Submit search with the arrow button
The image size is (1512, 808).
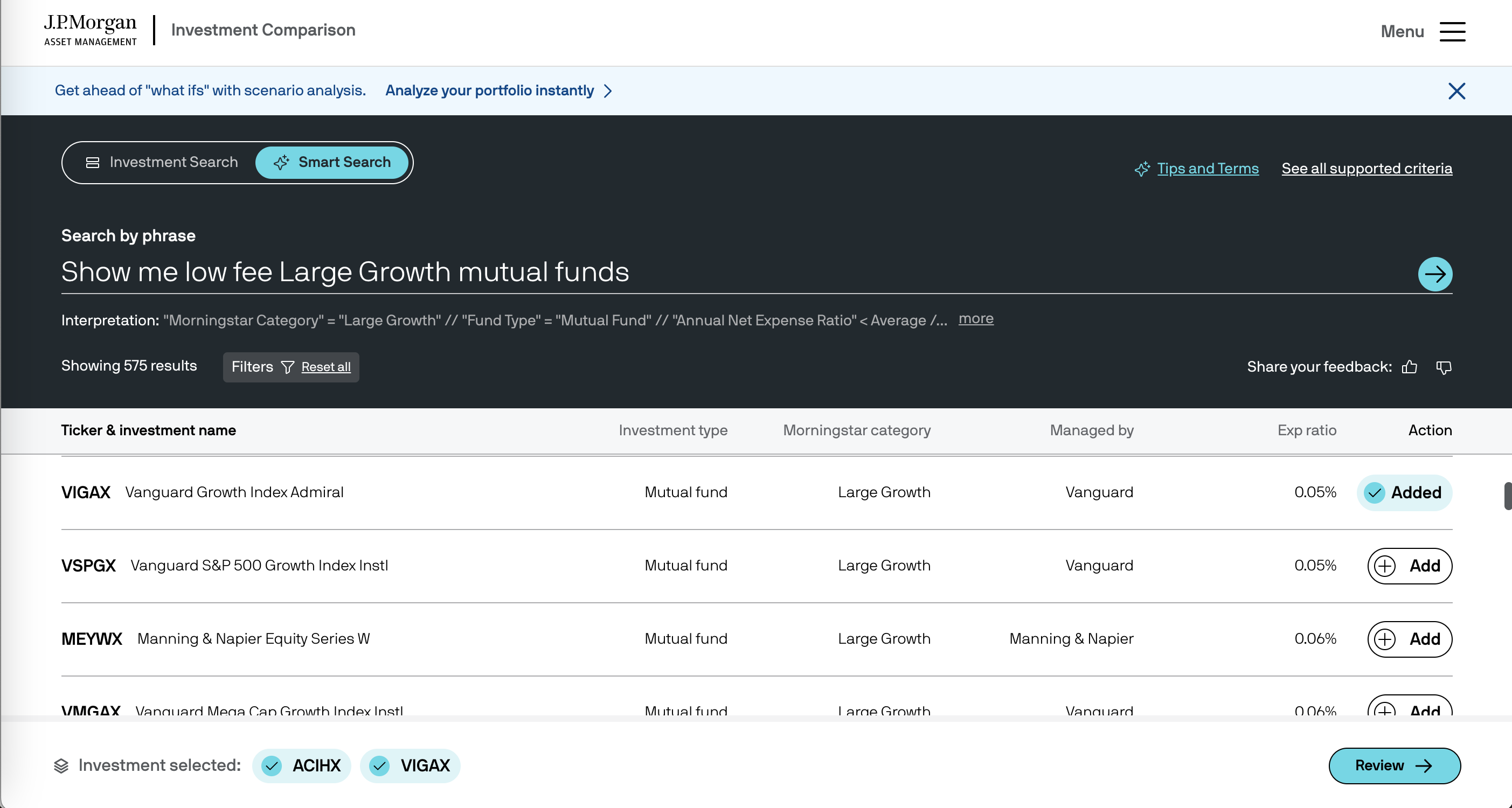(1434, 274)
